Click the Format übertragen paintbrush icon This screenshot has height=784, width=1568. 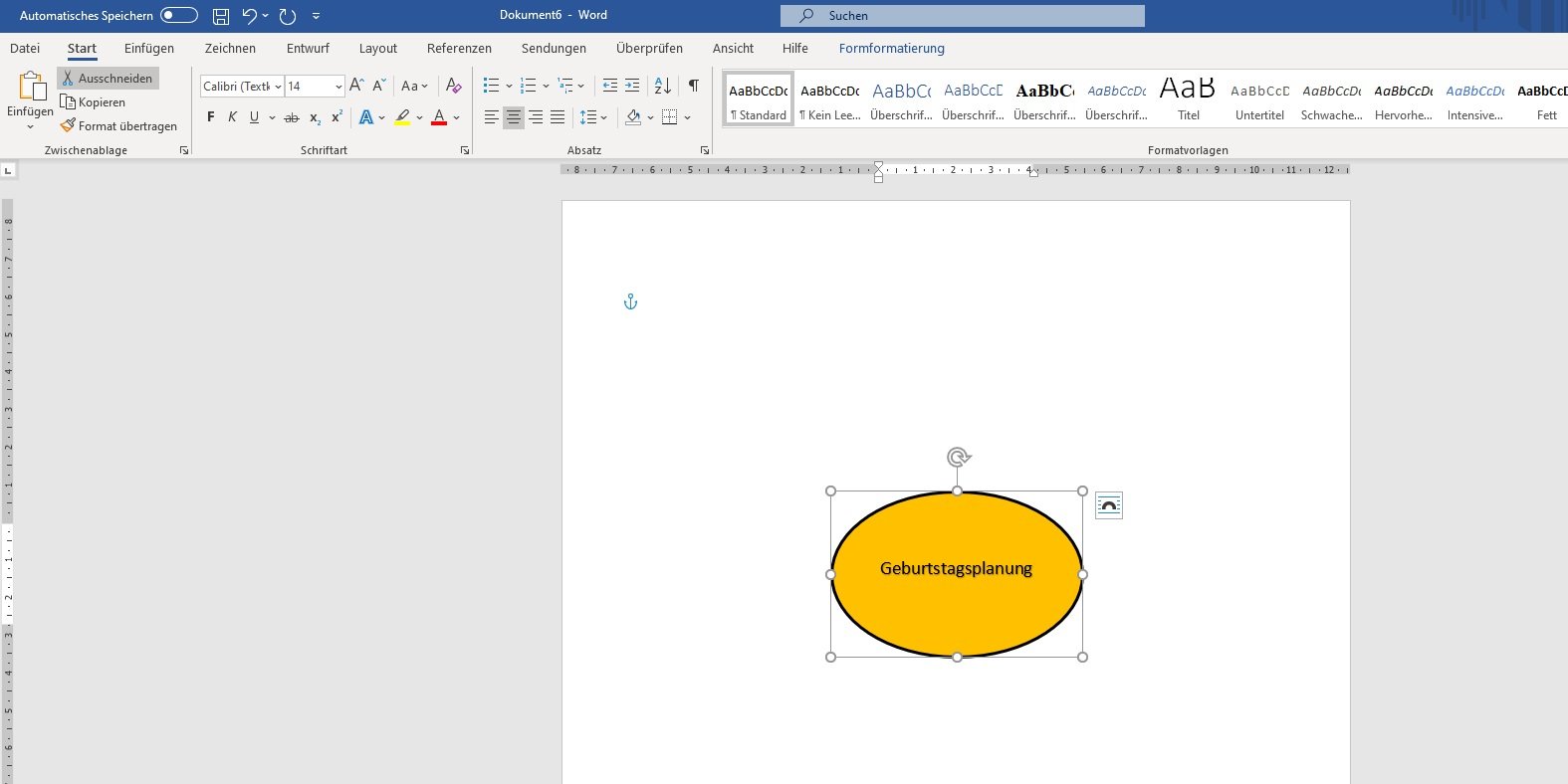click(68, 126)
